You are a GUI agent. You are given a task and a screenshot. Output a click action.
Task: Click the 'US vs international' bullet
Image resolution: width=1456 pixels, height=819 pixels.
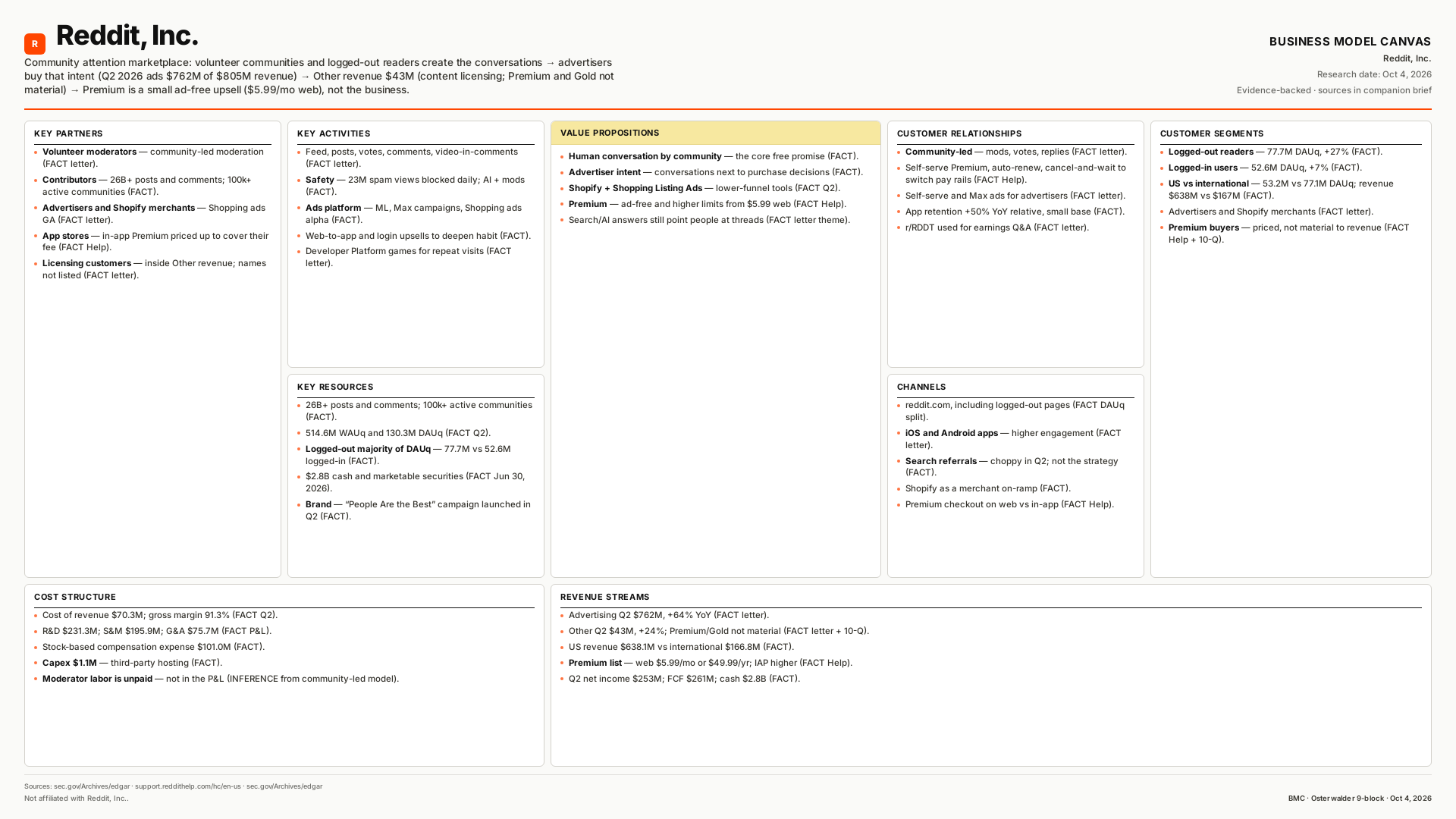pyautogui.click(x=1291, y=190)
